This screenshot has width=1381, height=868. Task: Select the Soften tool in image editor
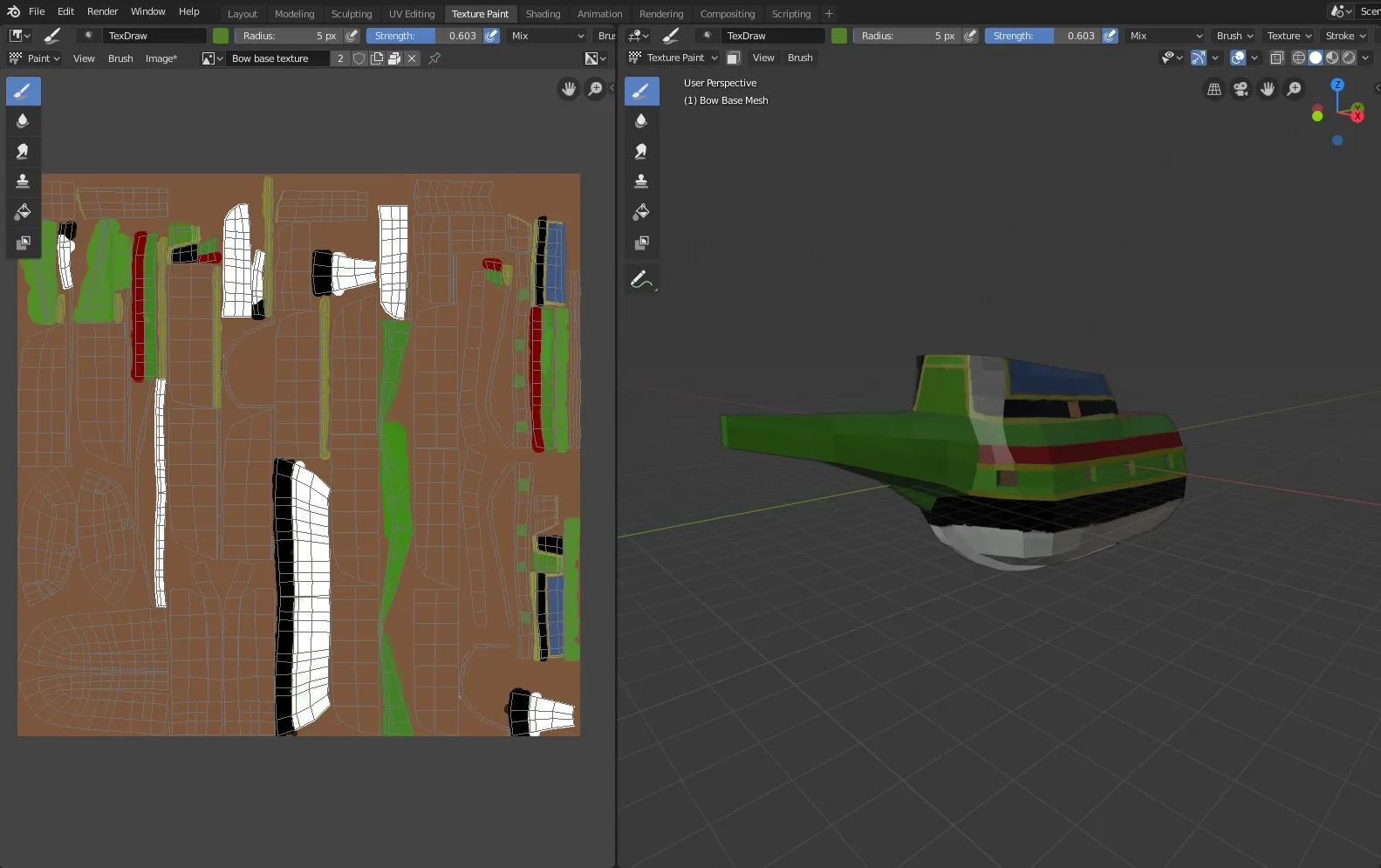pos(23,121)
